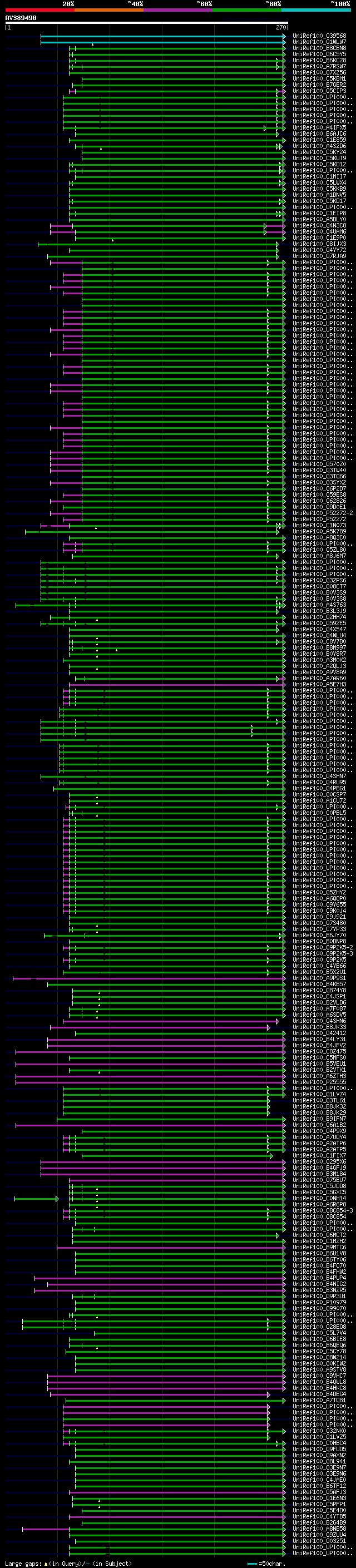
Task: Pick the row label UniRef100_Q5ZL80
Action: pos(319,550)
